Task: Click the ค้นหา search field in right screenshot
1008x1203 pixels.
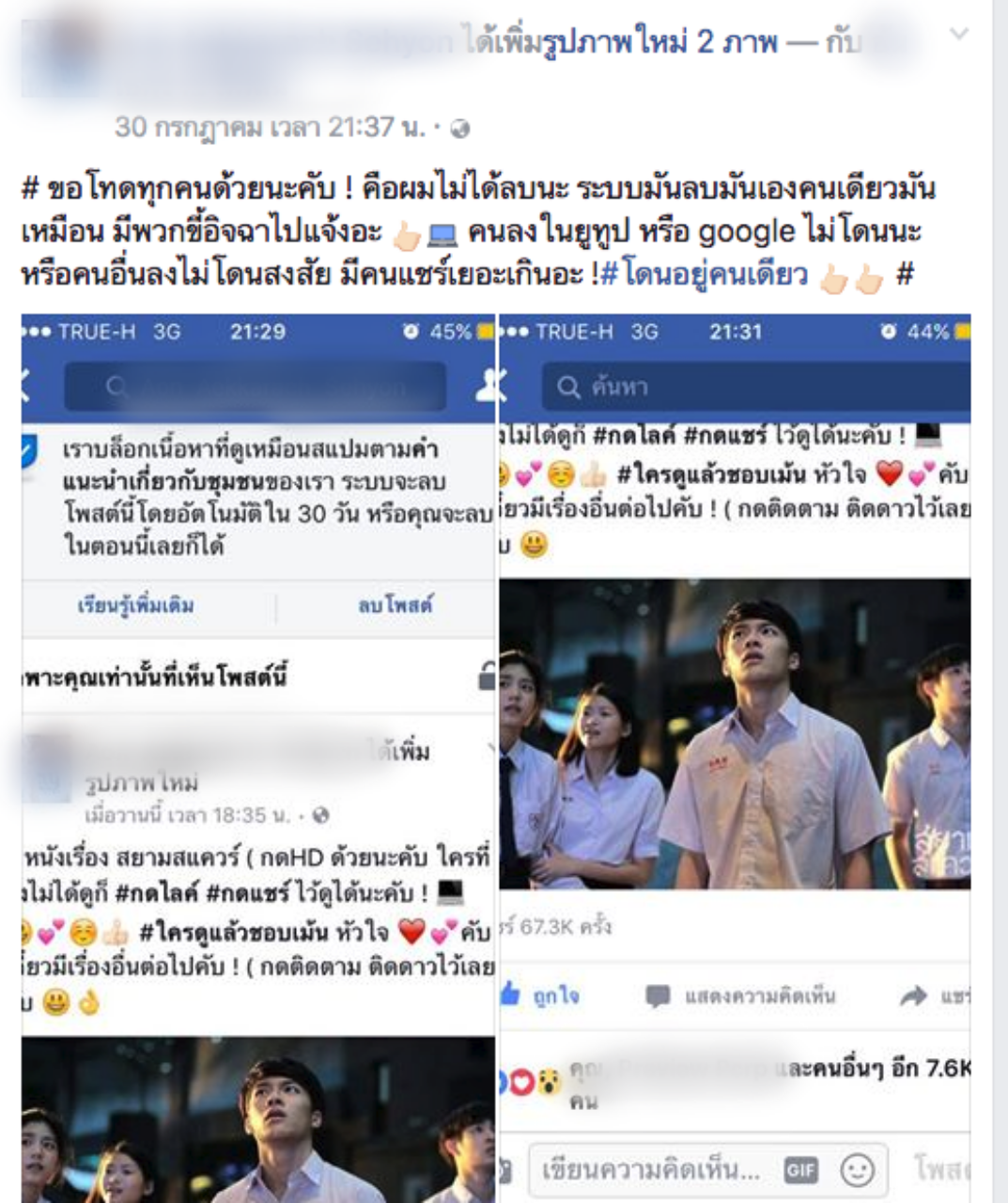Action: 756,386
